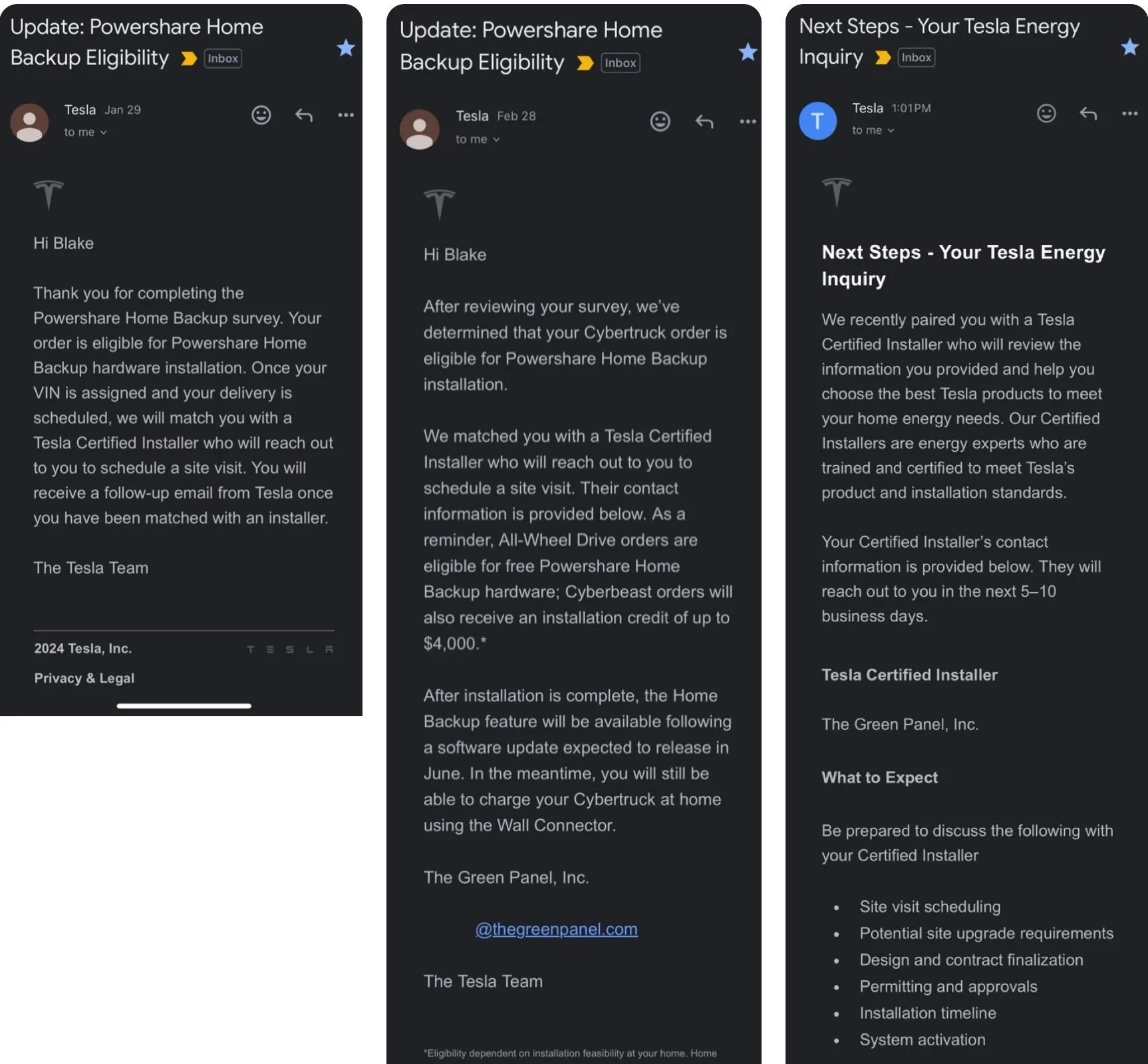This screenshot has height=1064, width=1148.
Task: Tap the blue T sender avatar
Action: point(817,120)
